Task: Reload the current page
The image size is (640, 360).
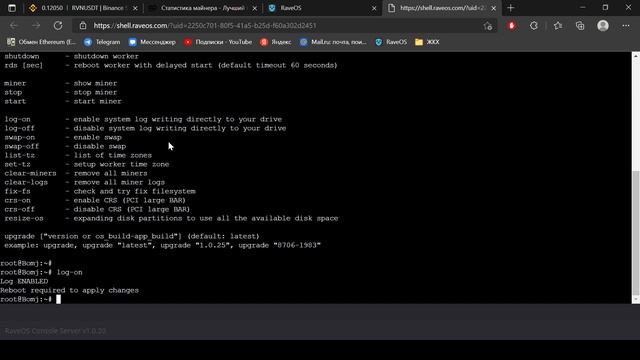Action: click(58, 25)
